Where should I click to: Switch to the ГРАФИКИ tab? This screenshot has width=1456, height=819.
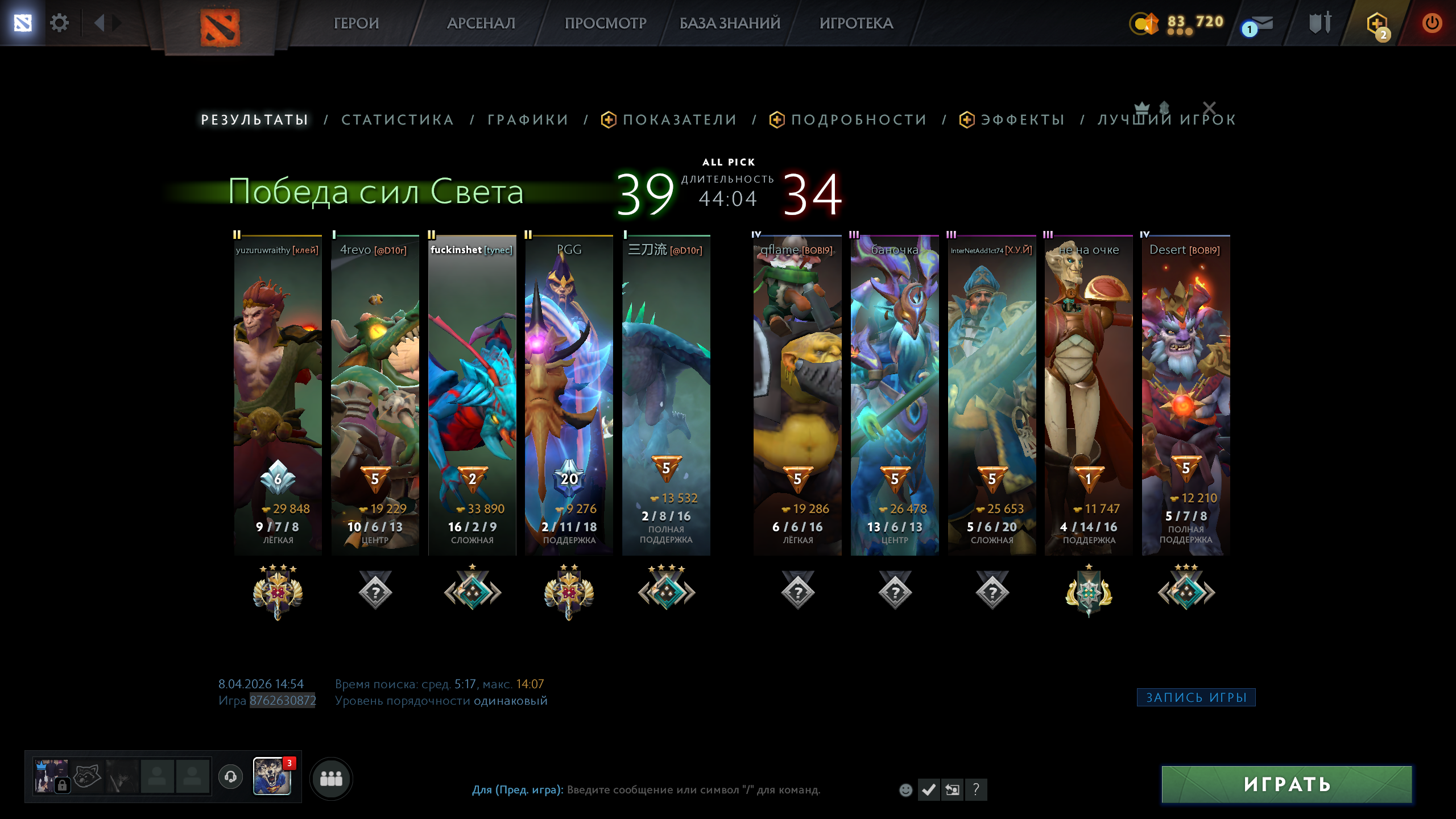pos(528,119)
